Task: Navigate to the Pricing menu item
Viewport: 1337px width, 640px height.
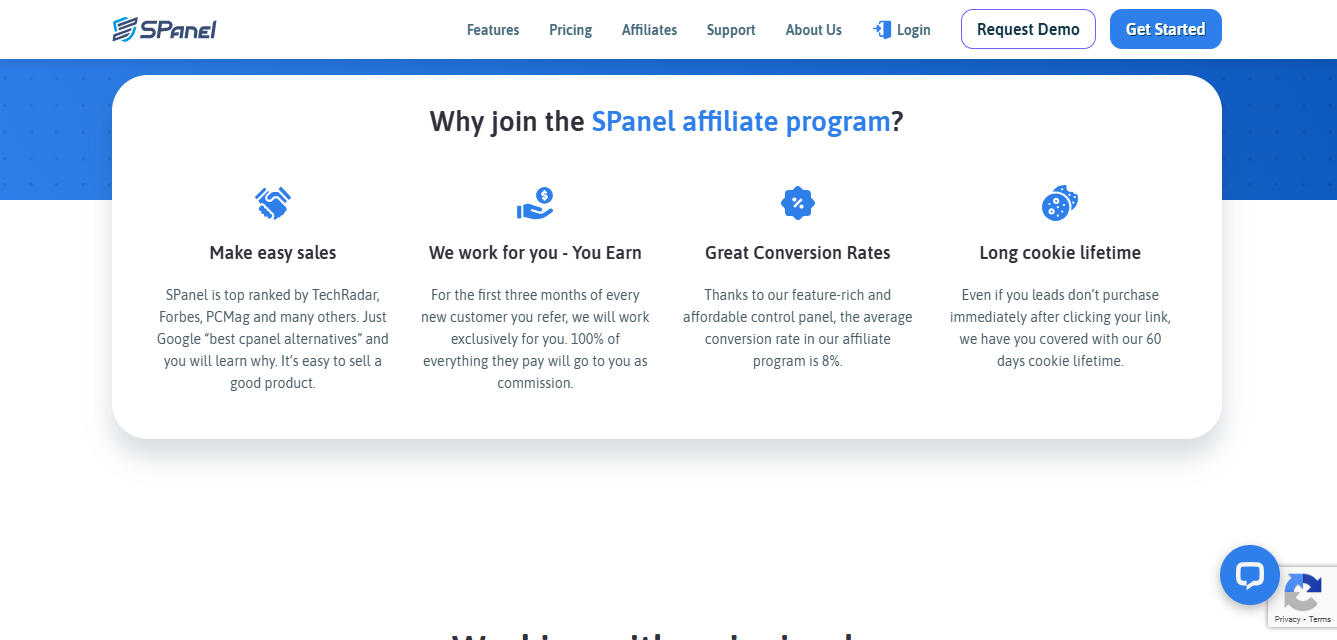Action: [570, 29]
